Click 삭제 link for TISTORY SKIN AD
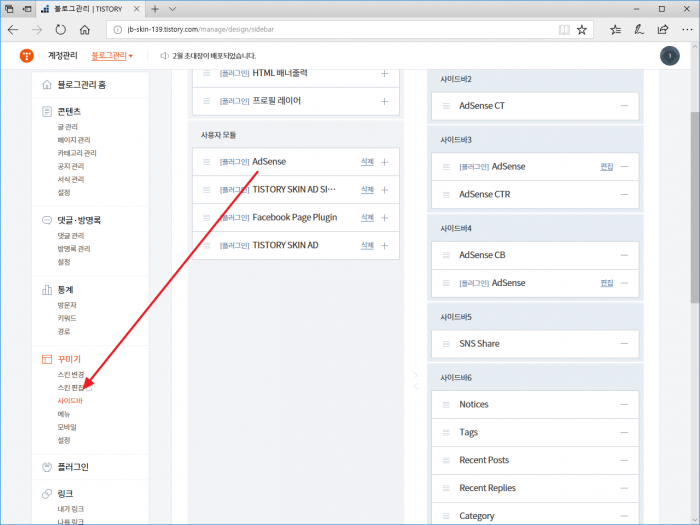The image size is (700, 525). tap(367, 245)
